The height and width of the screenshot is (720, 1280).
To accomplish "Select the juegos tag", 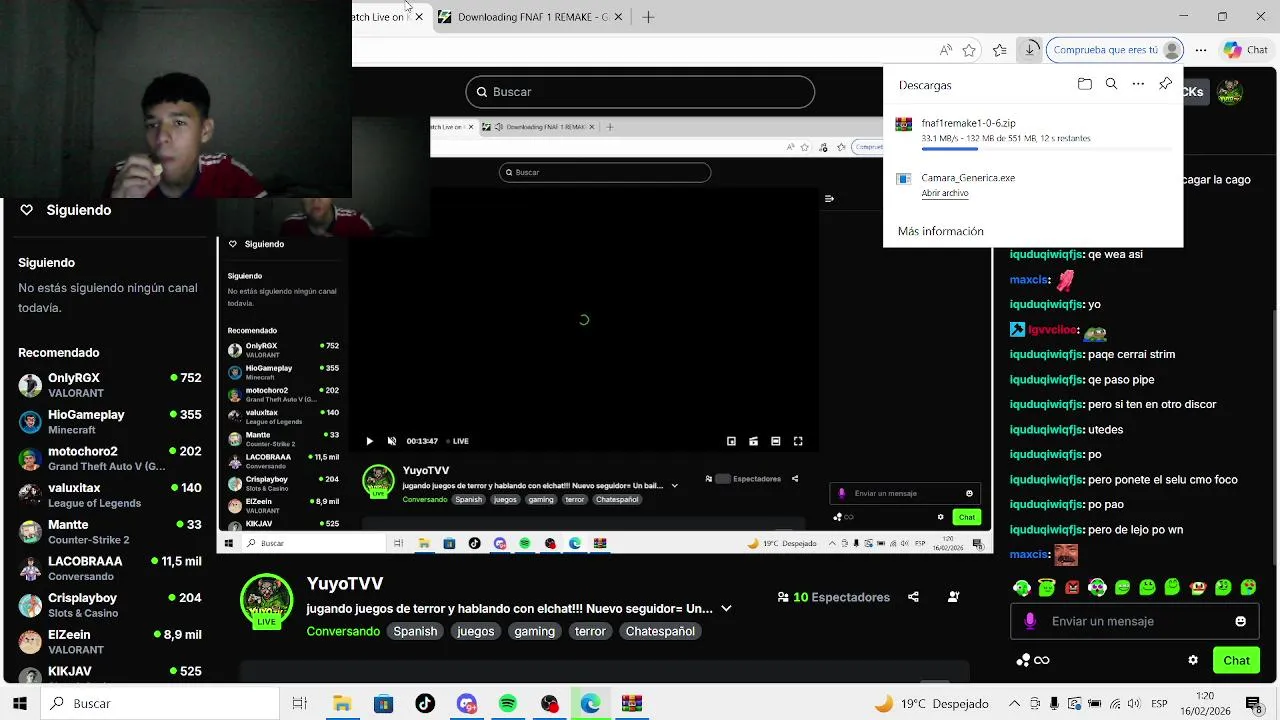I will [476, 631].
